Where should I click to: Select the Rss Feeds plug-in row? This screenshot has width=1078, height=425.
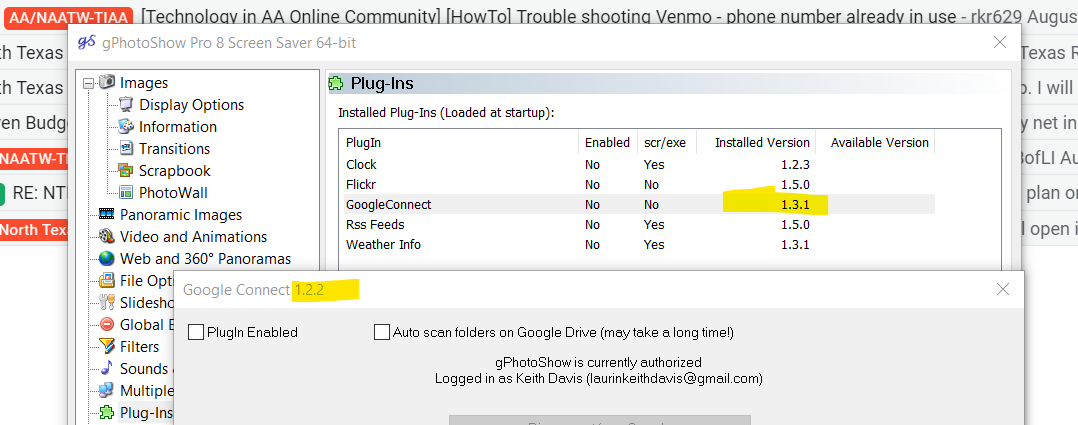click(x=637, y=224)
